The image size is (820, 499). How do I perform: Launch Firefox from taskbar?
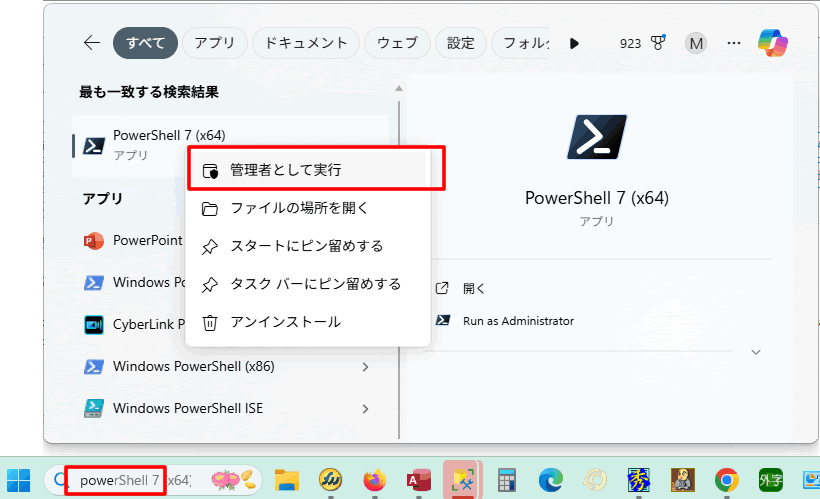pos(374,480)
